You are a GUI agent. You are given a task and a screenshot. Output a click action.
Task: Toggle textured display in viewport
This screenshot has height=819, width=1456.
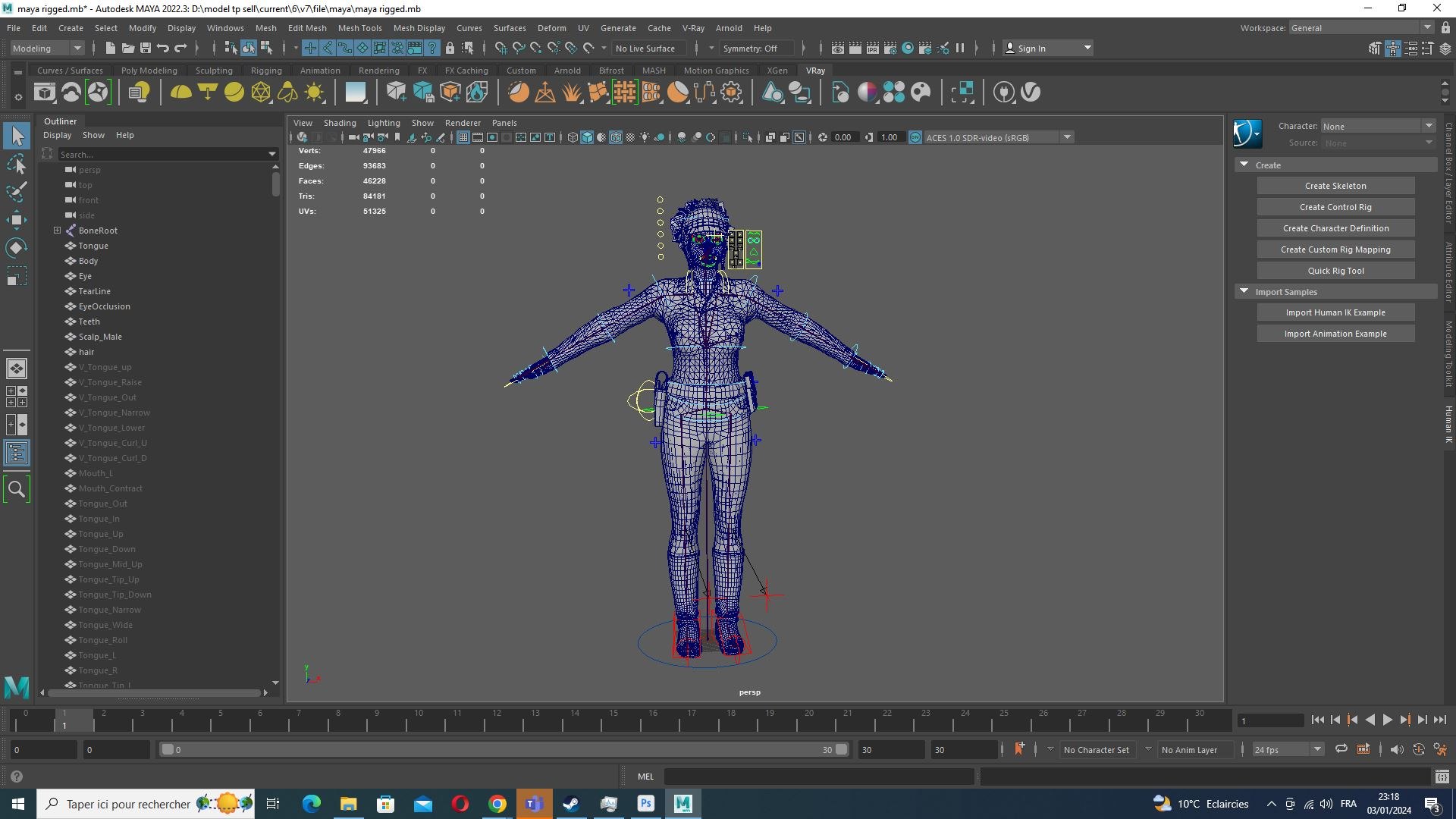click(x=630, y=137)
